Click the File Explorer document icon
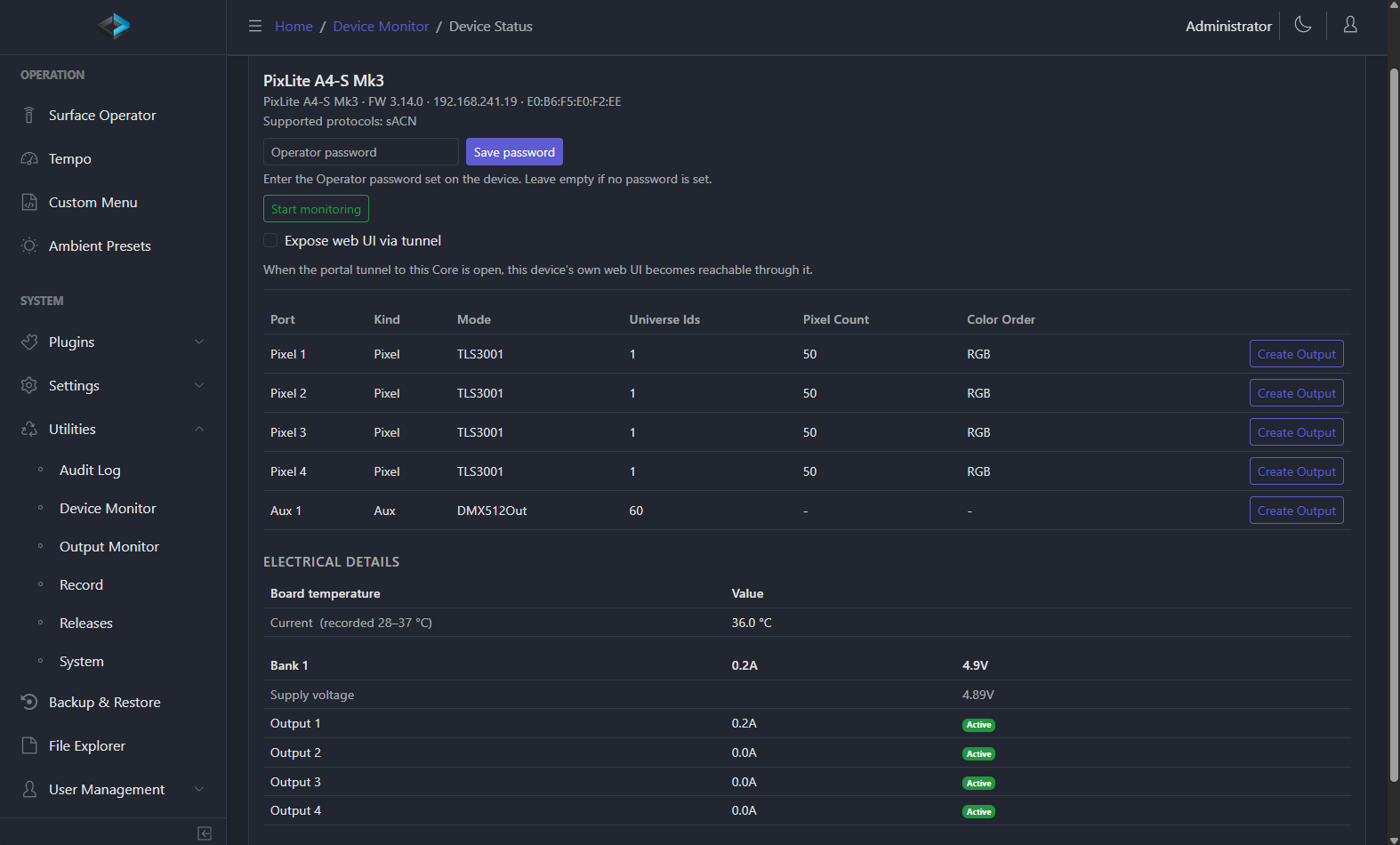Screen dimensions: 1400x845 click(x=29, y=745)
